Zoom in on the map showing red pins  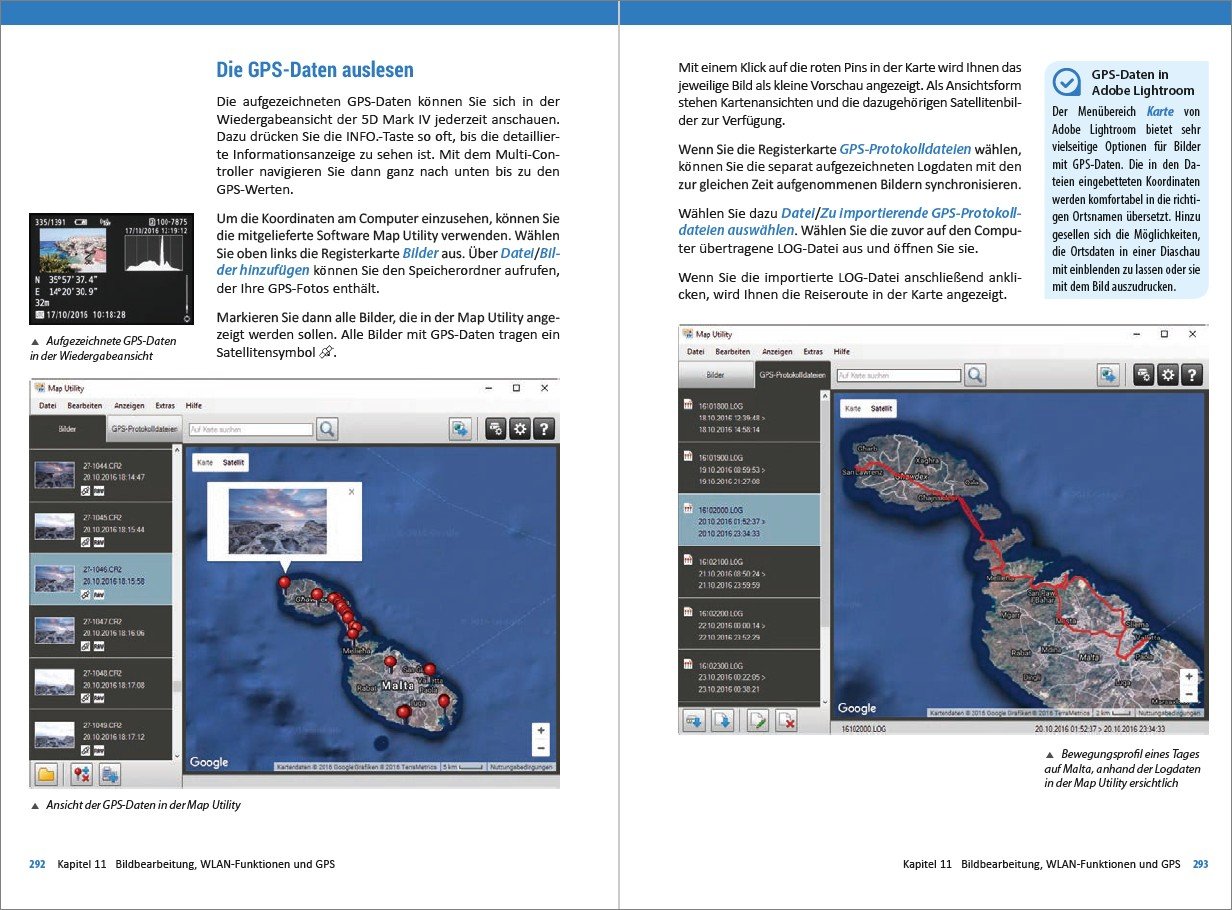pos(541,730)
